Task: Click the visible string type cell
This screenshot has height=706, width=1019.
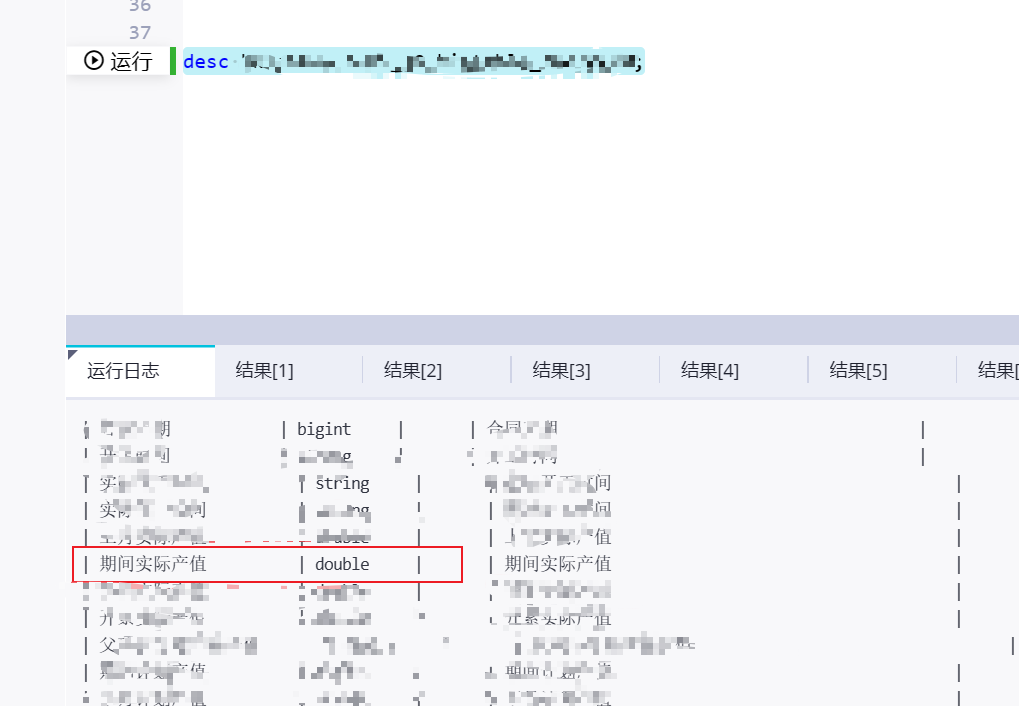Action: 342,484
